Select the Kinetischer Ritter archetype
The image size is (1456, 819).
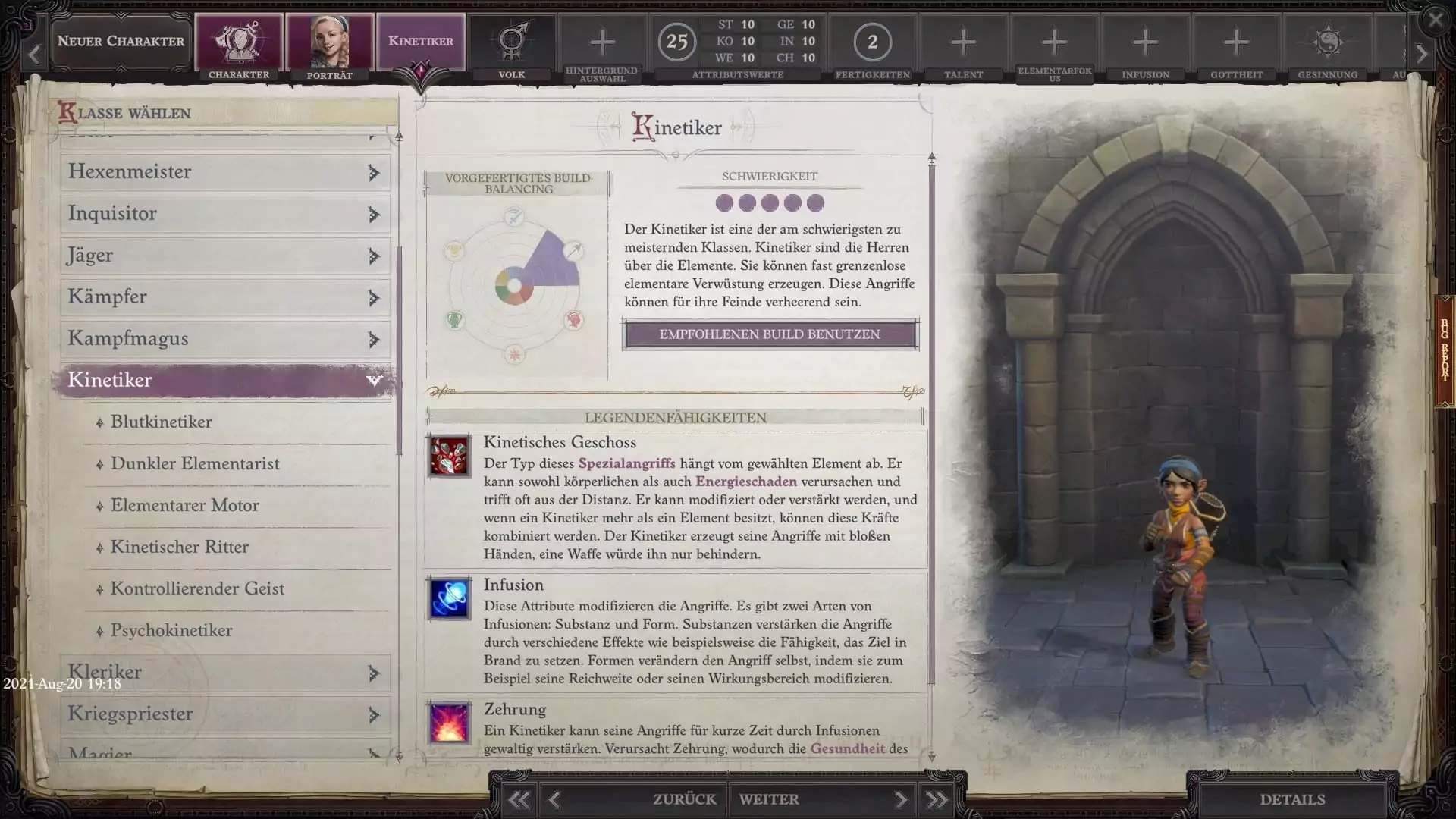pyautogui.click(x=237, y=548)
